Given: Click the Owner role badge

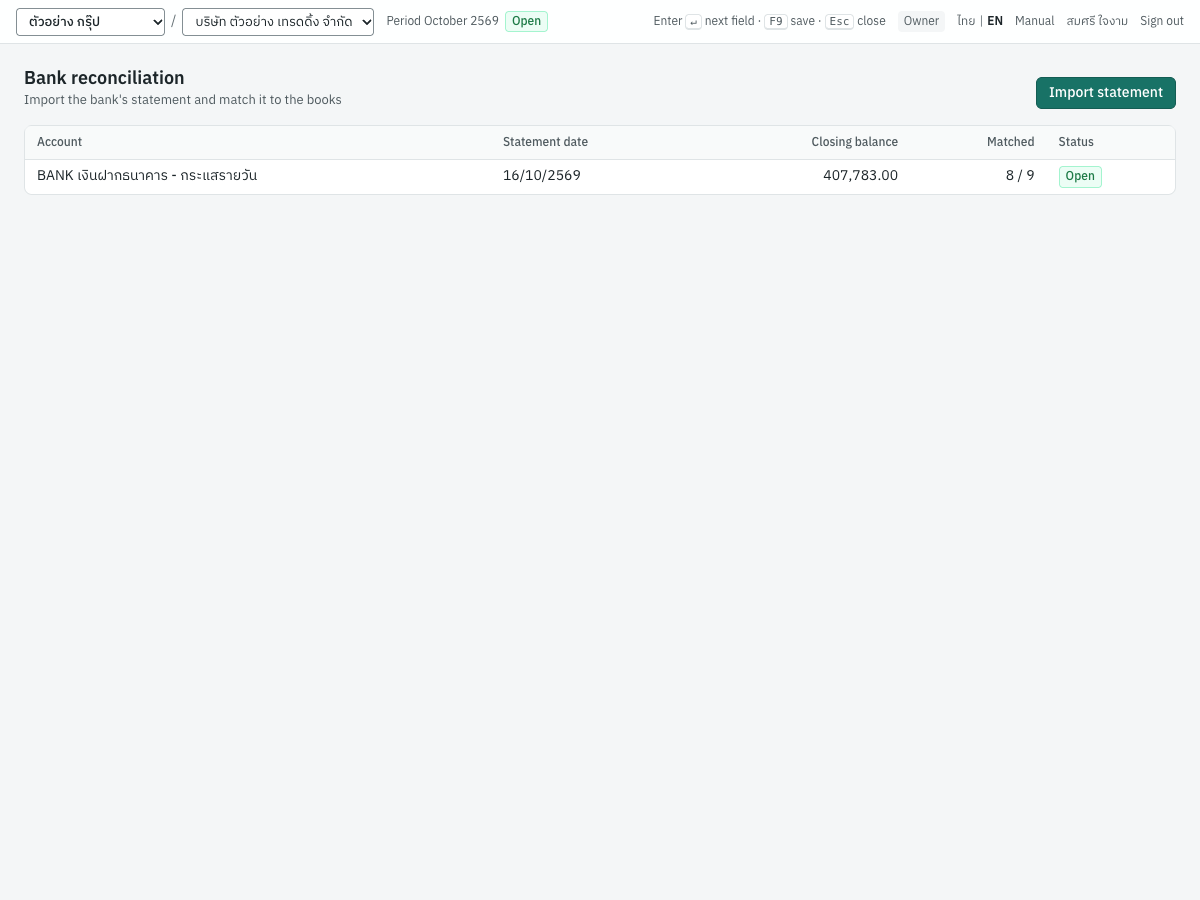Looking at the screenshot, I should click(x=921, y=21).
